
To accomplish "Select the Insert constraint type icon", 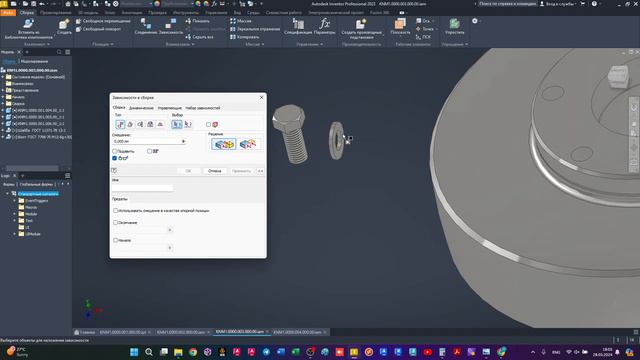I will pyautogui.click(x=150, y=124).
